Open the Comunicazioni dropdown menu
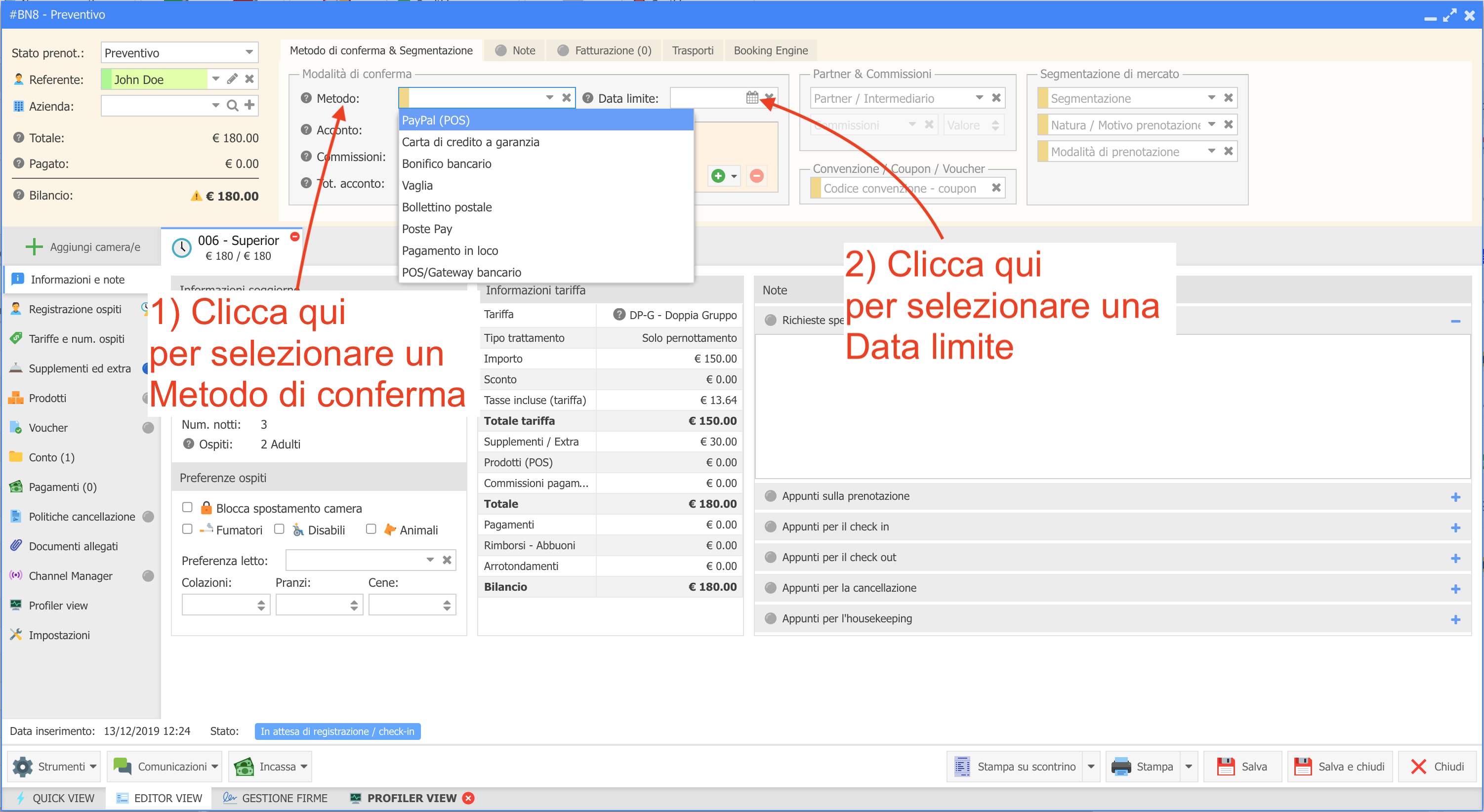This screenshot has width=1484, height=812. [x=165, y=767]
